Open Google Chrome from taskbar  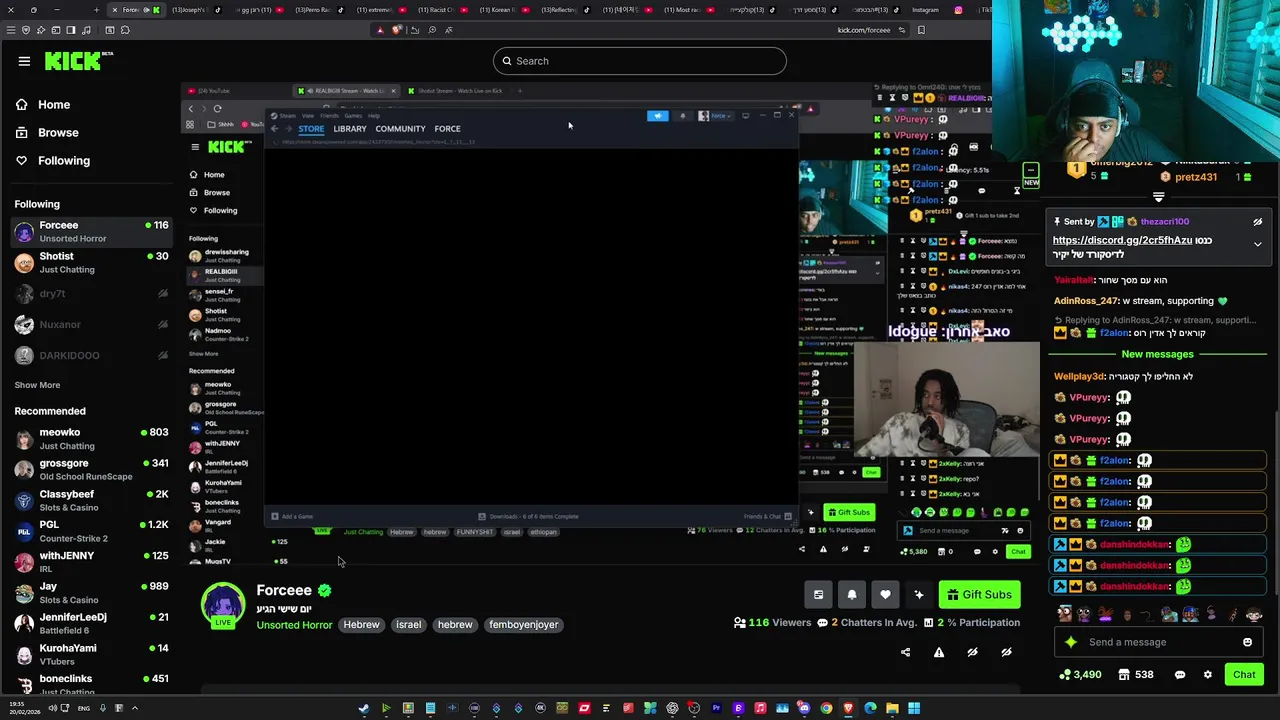826,708
